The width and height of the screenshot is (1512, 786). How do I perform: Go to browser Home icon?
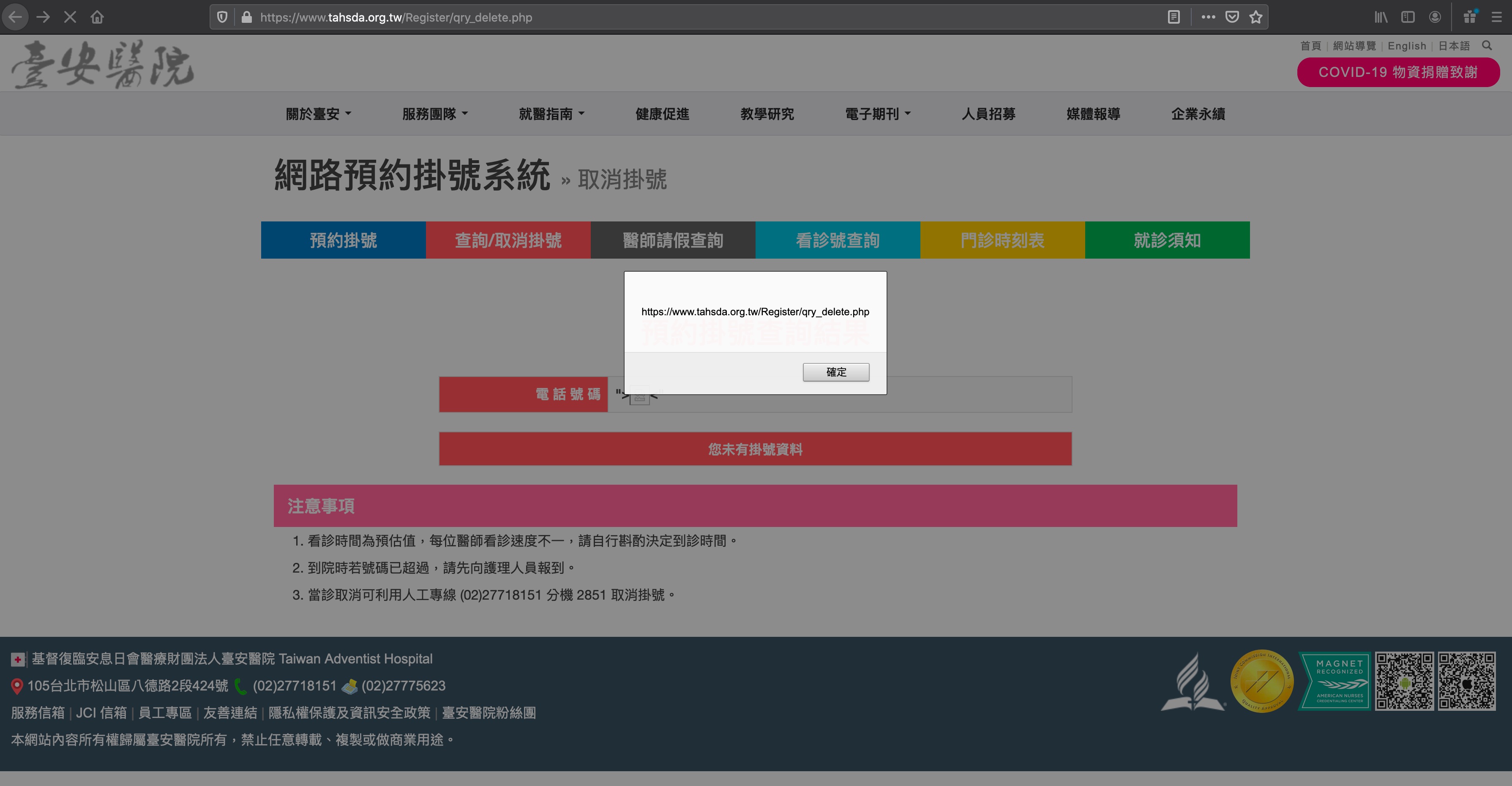pos(98,17)
